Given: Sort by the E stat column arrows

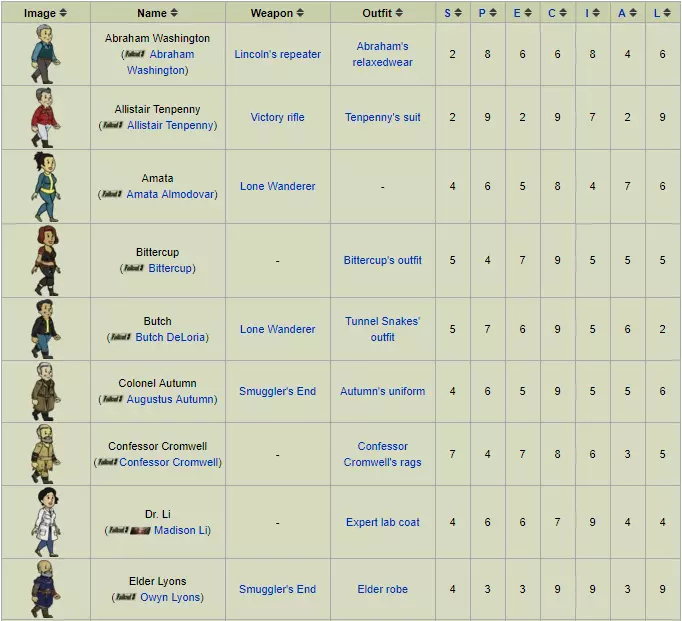Looking at the screenshot, I should pyautogui.click(x=528, y=13).
